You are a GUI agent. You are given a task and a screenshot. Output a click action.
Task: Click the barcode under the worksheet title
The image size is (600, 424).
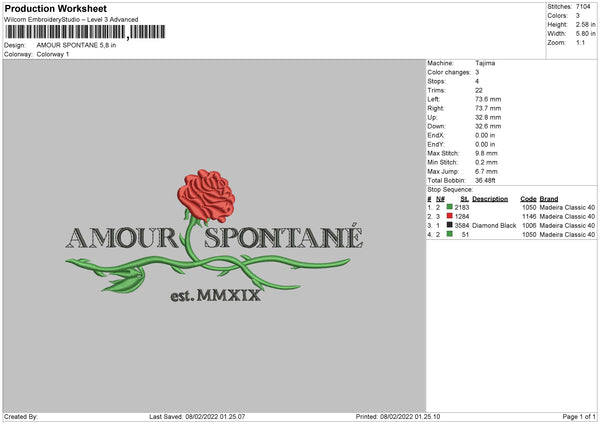85,32
